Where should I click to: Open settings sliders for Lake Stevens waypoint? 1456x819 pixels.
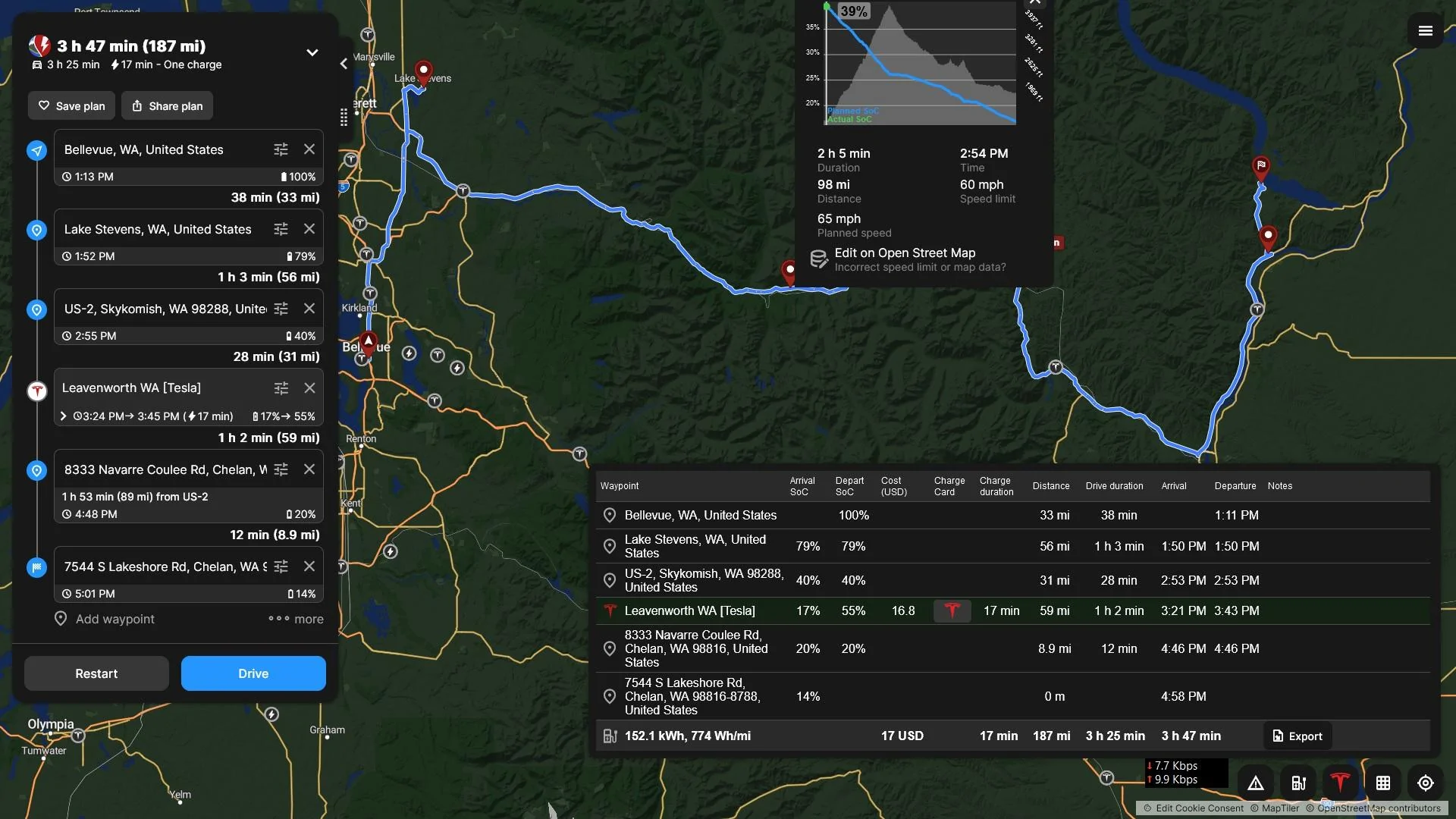[281, 229]
